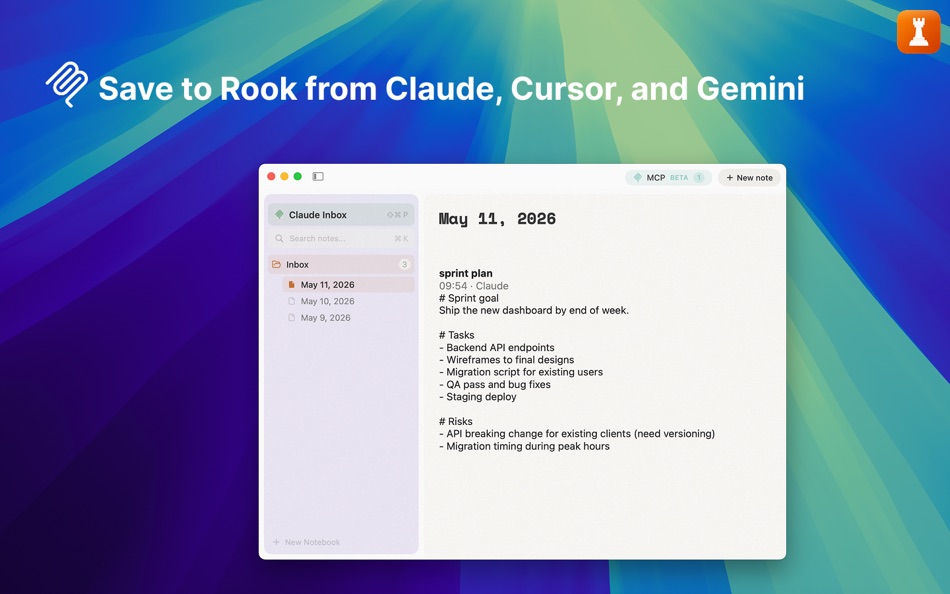Click the '# Tasks' line
Viewport: 950px width, 594px height.
tap(457, 335)
